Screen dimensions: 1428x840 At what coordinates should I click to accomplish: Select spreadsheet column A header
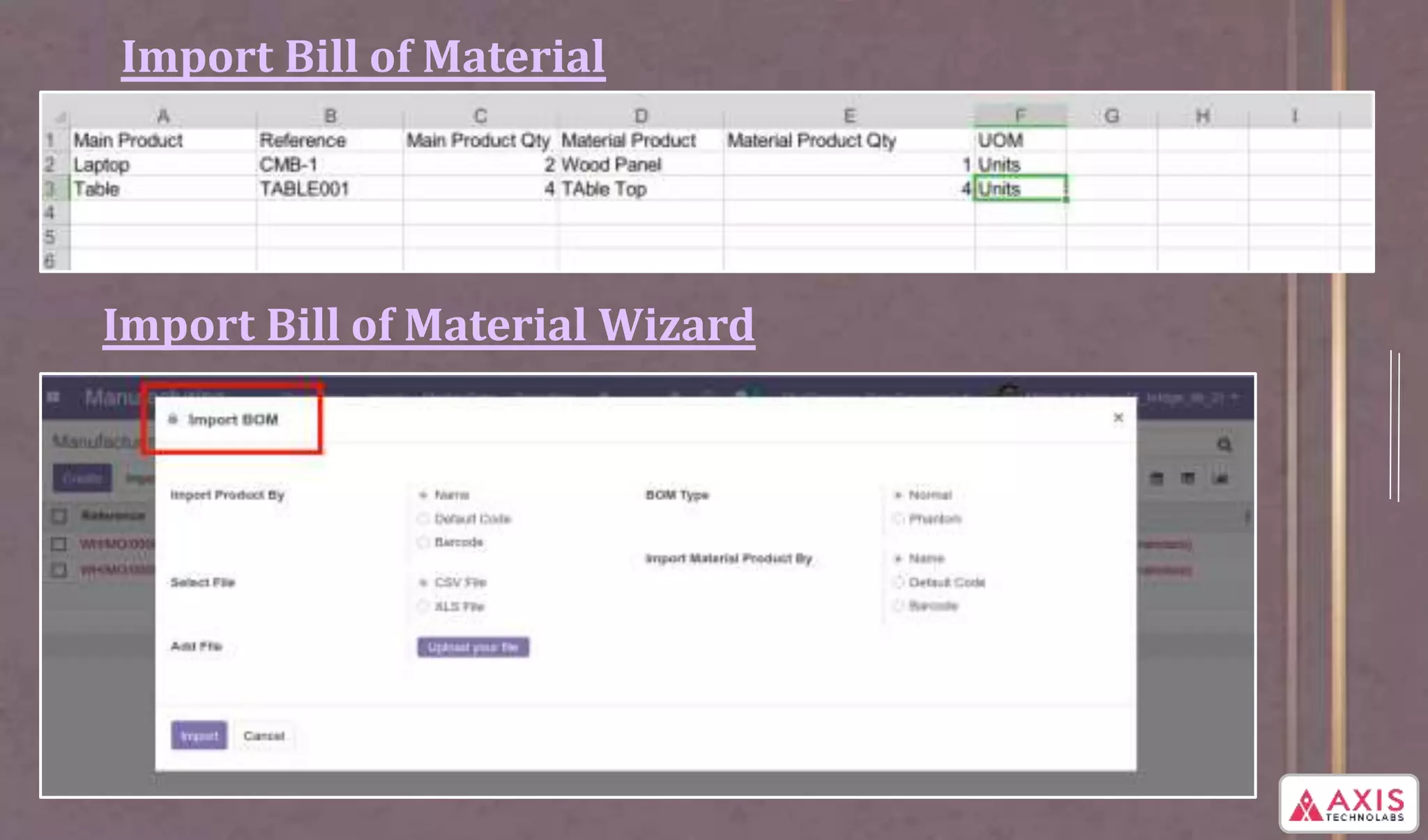[x=162, y=116]
